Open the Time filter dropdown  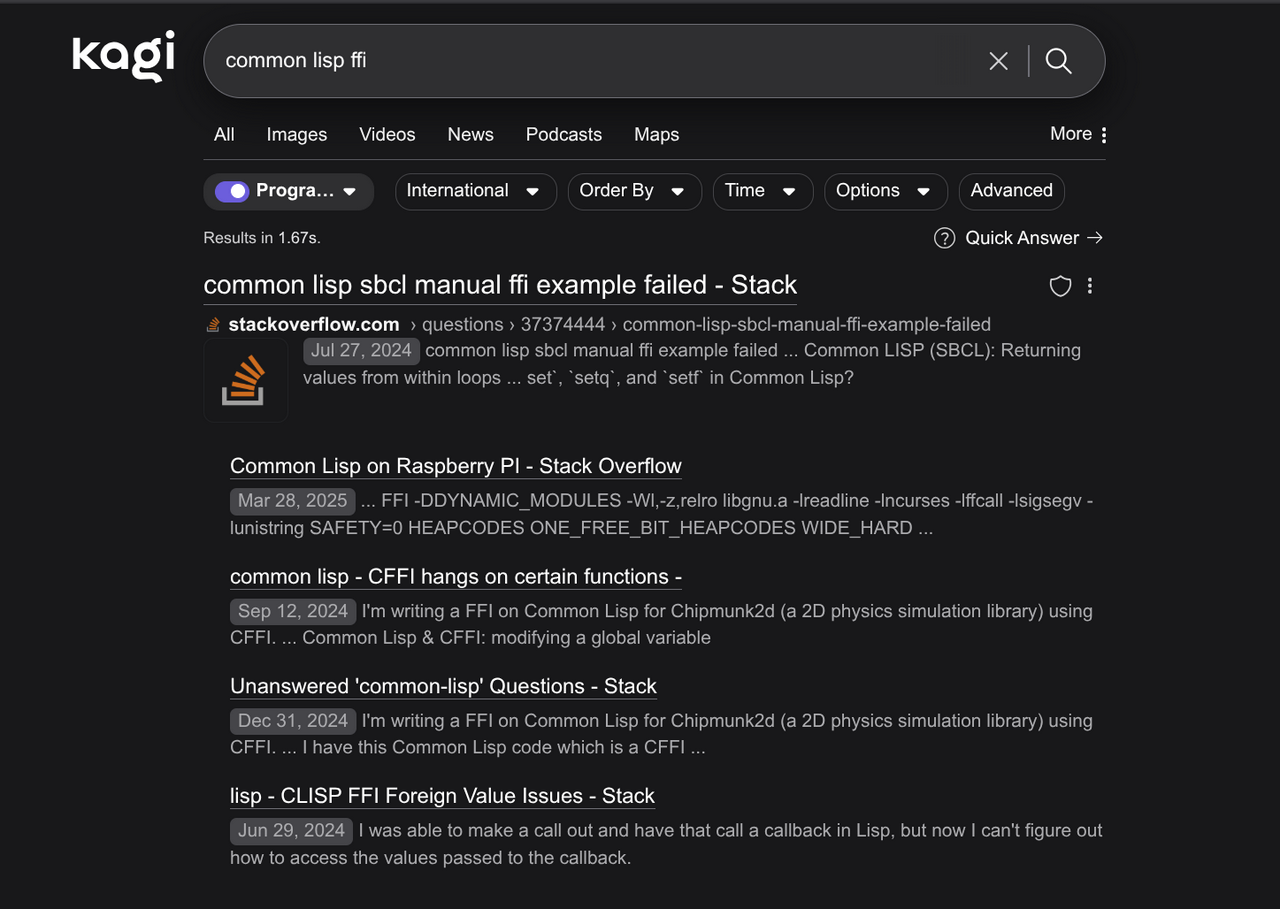[x=762, y=191]
